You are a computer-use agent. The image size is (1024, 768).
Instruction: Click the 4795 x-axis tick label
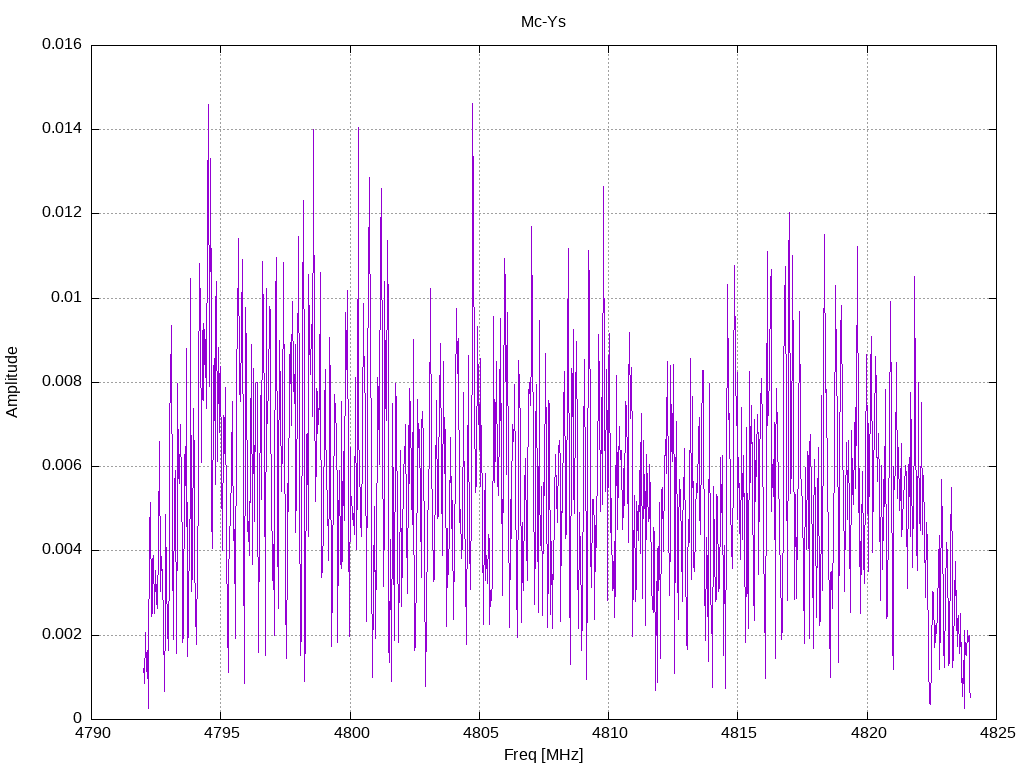[222, 733]
